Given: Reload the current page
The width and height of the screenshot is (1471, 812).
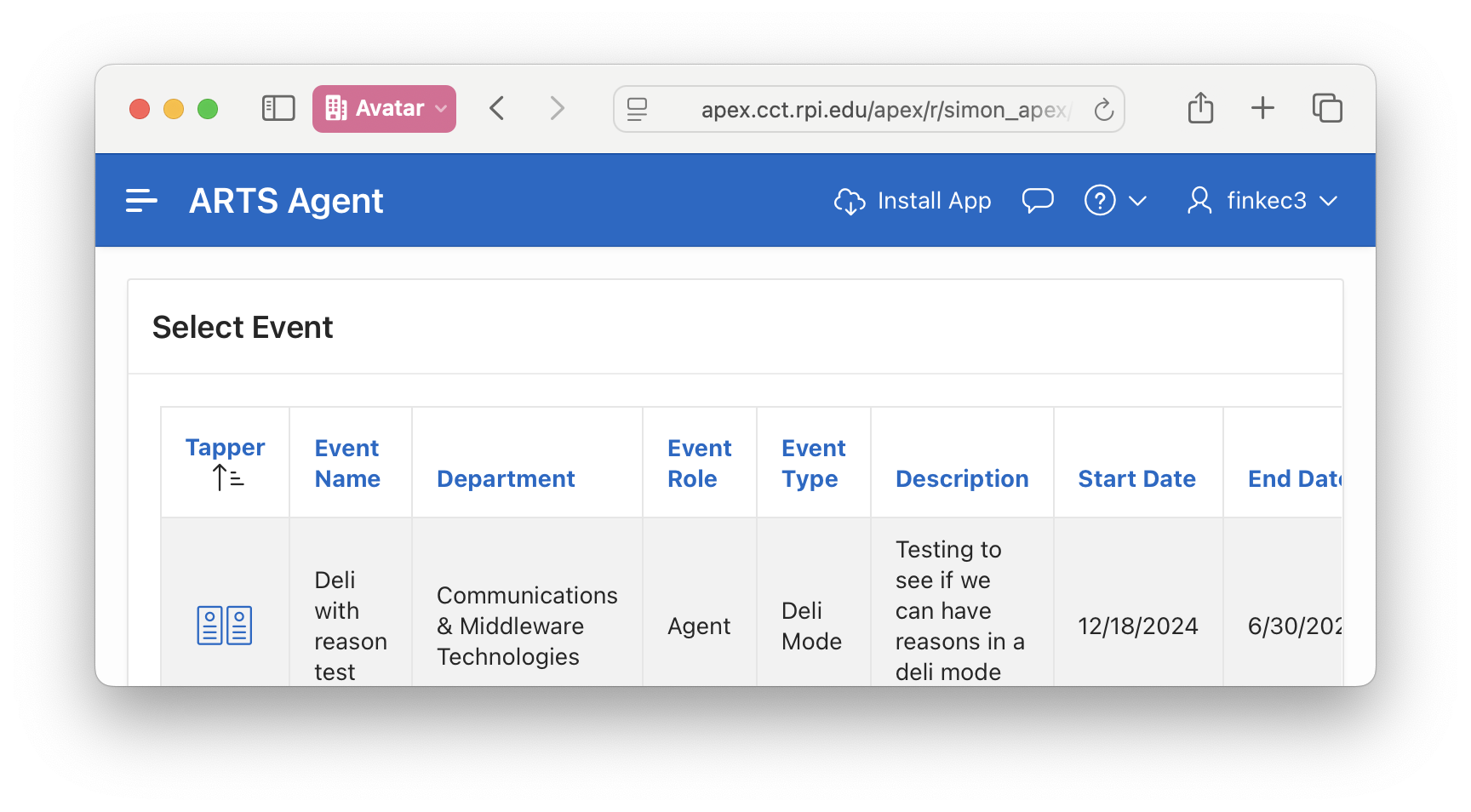Looking at the screenshot, I should tap(1103, 109).
